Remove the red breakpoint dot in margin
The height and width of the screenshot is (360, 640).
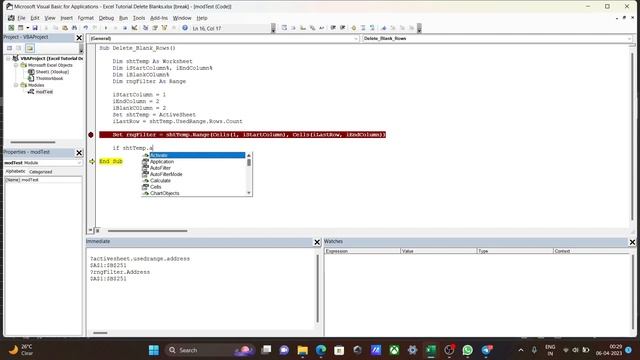(91, 135)
